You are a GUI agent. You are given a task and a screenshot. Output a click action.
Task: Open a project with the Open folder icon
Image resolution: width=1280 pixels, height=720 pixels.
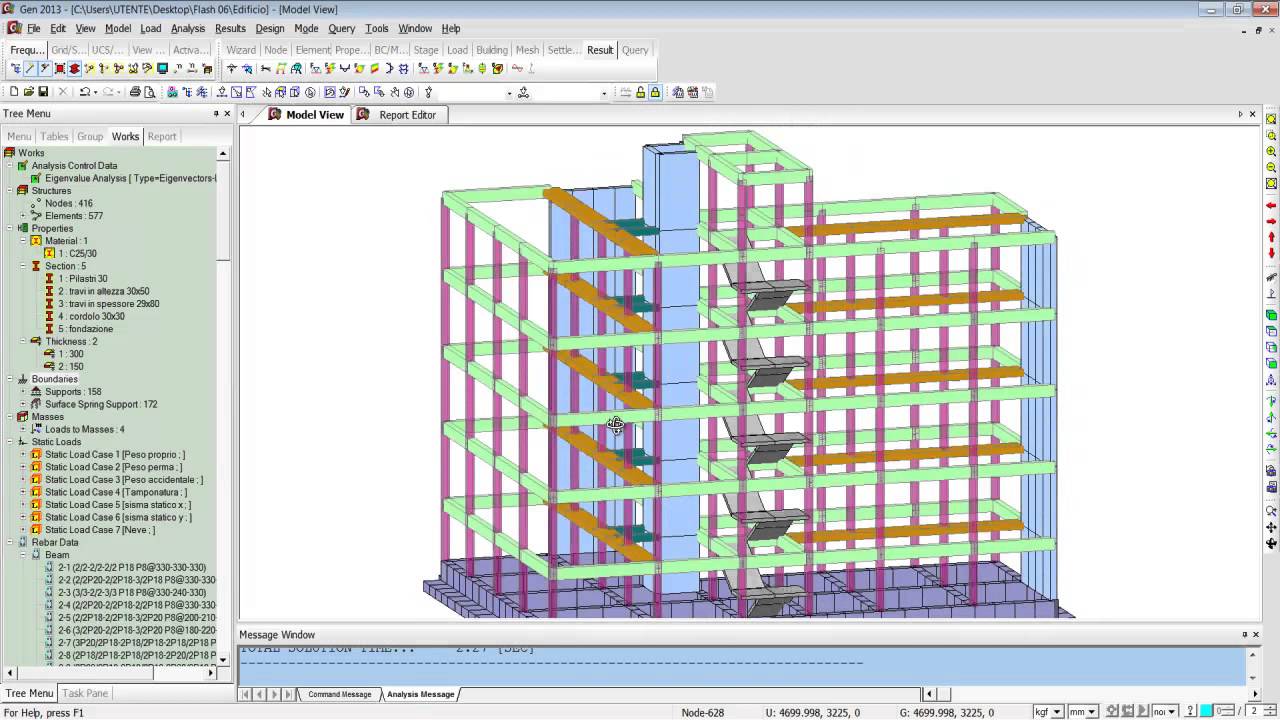(x=29, y=92)
